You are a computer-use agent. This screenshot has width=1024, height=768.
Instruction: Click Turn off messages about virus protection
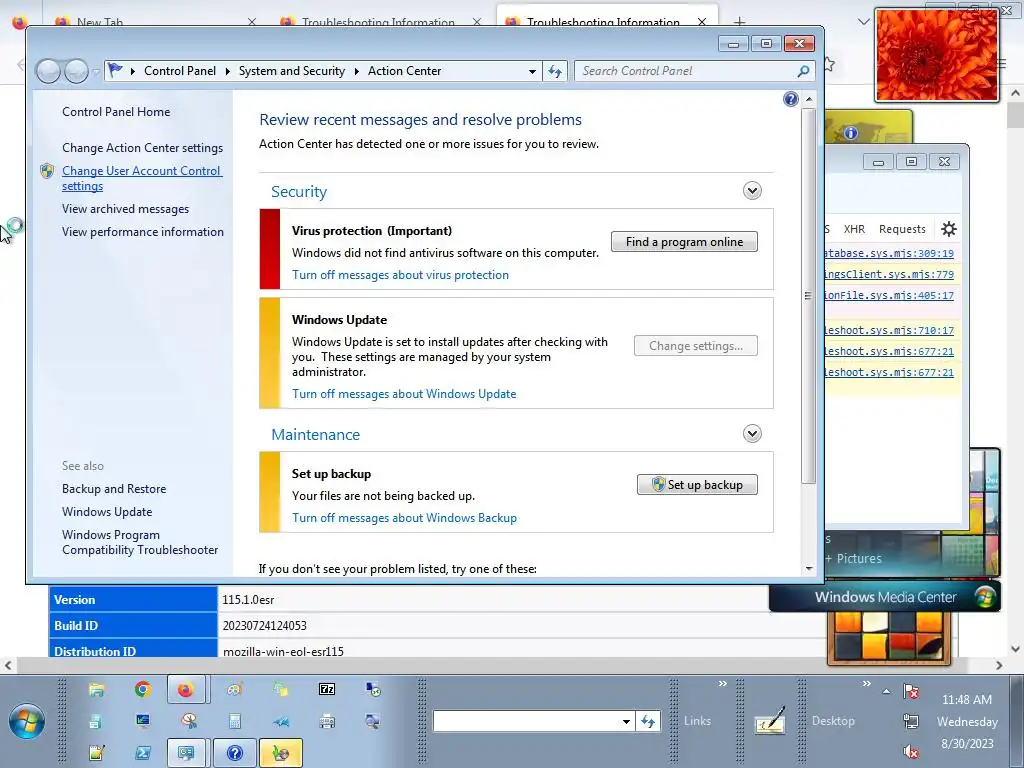coord(400,275)
